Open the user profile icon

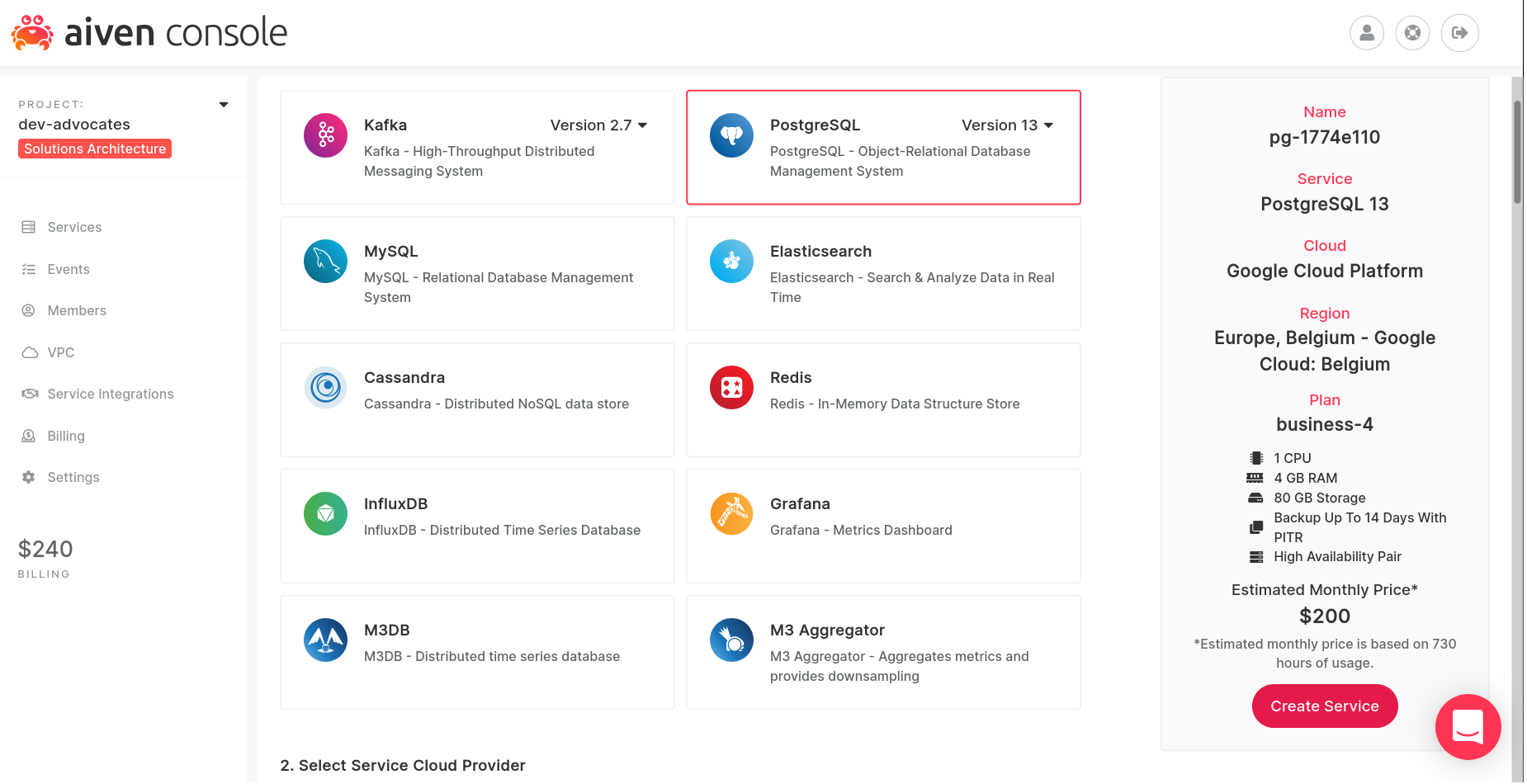pos(1367,33)
